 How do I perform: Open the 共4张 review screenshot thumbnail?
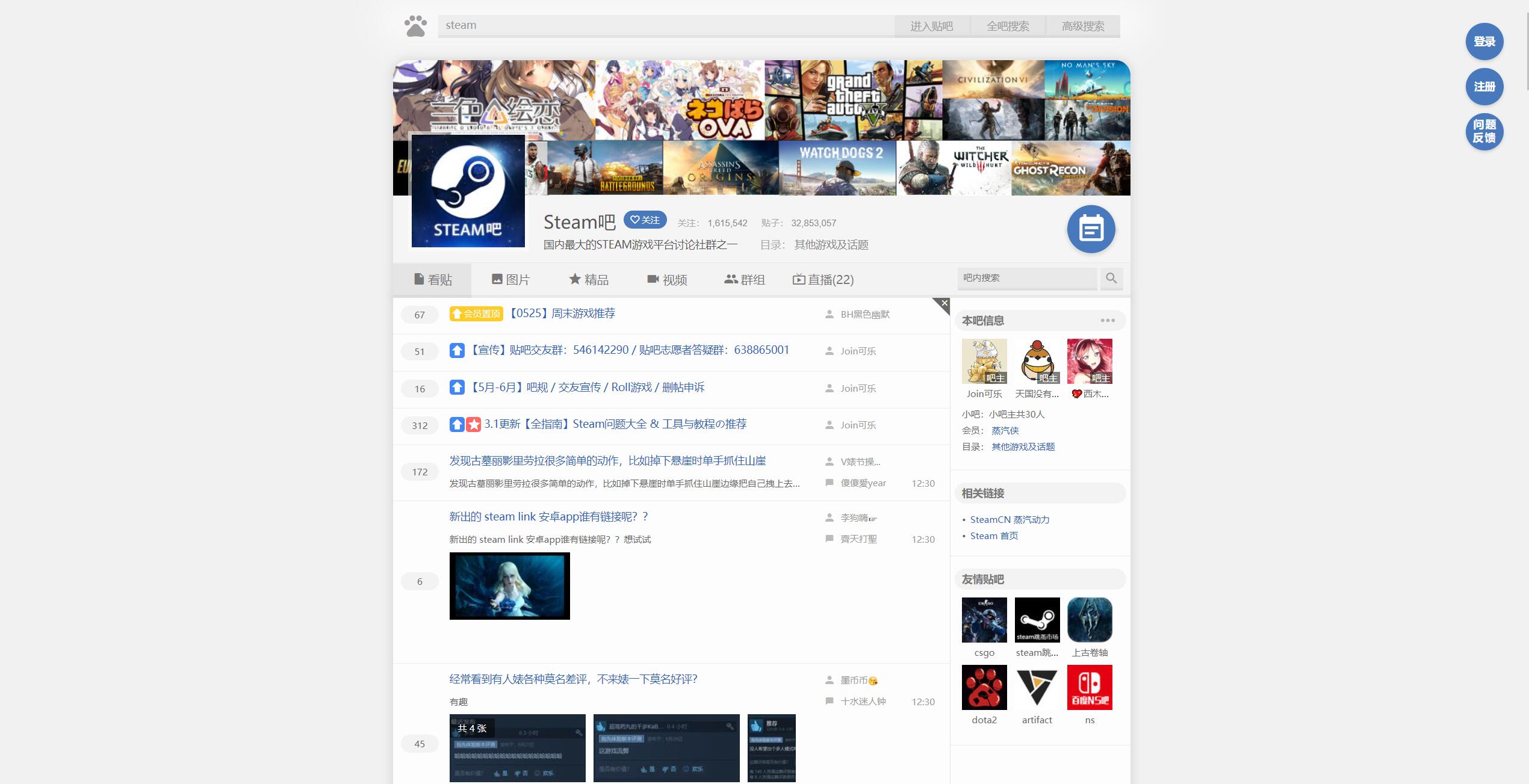(x=517, y=748)
